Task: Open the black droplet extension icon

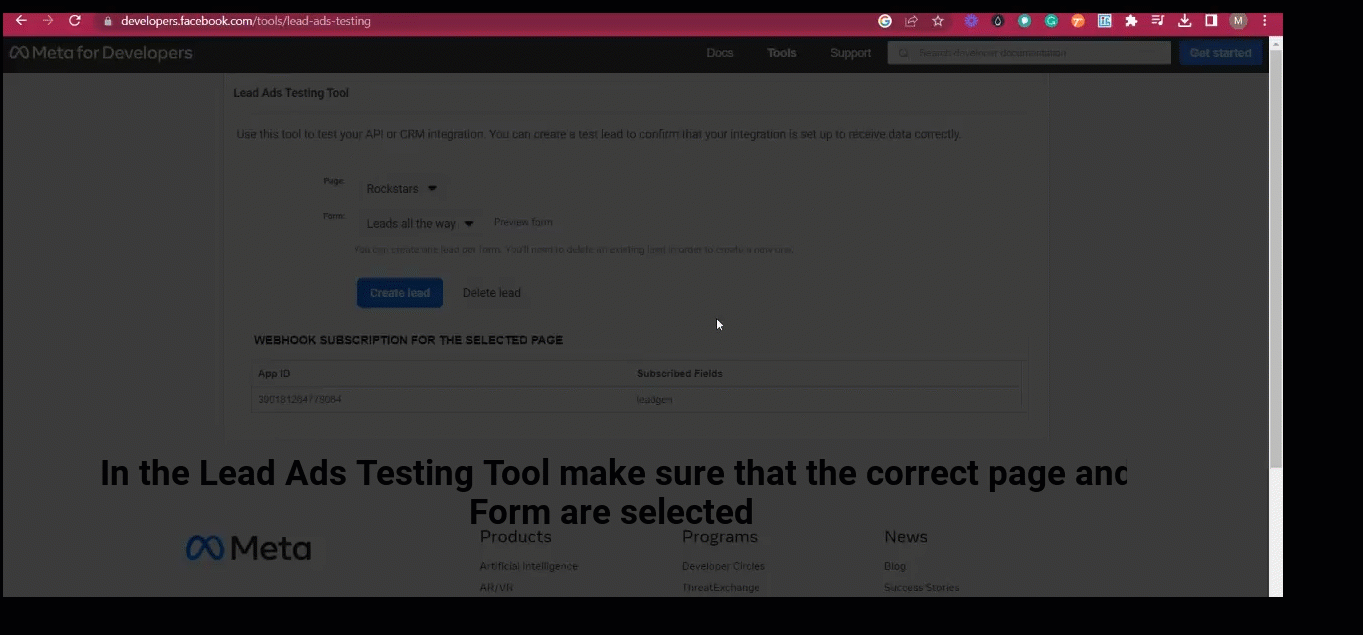Action: tap(998, 21)
